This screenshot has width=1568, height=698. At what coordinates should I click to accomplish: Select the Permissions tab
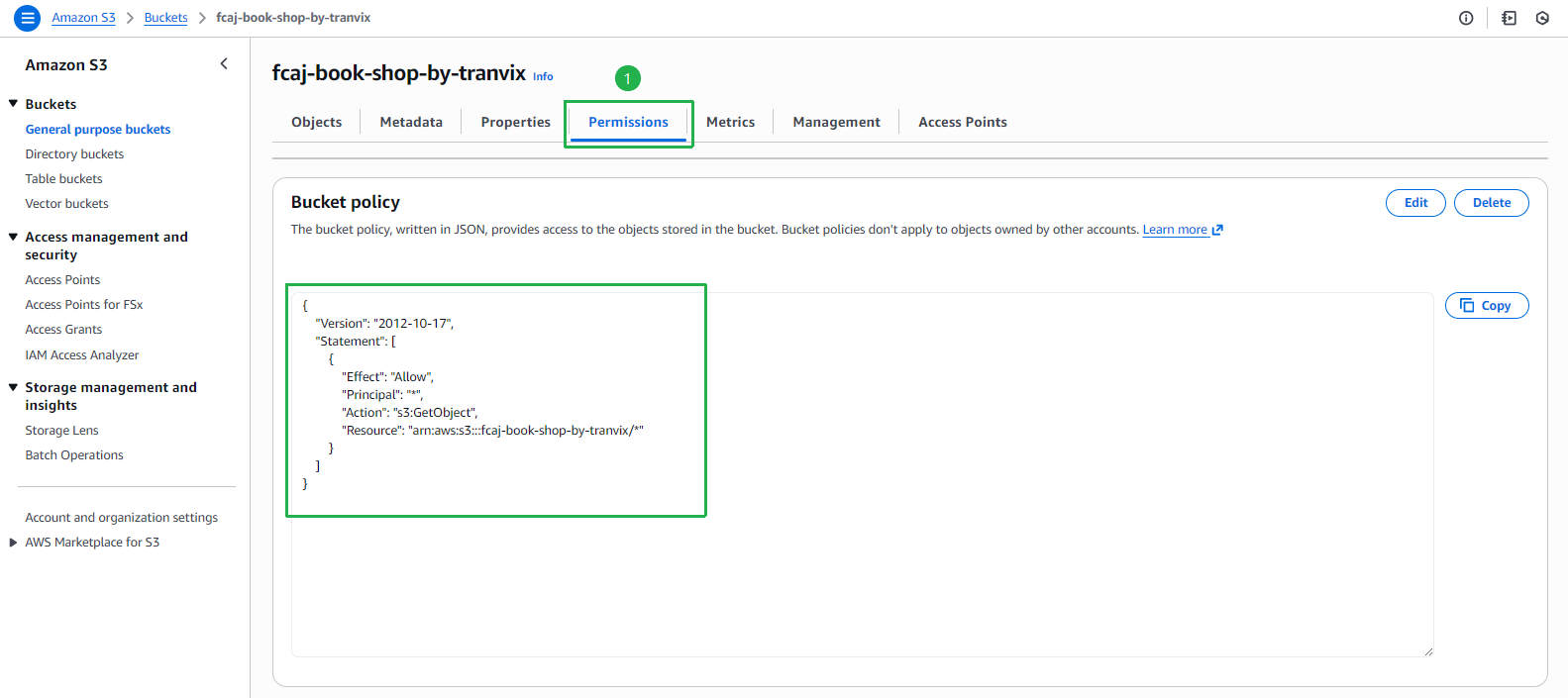coord(628,122)
